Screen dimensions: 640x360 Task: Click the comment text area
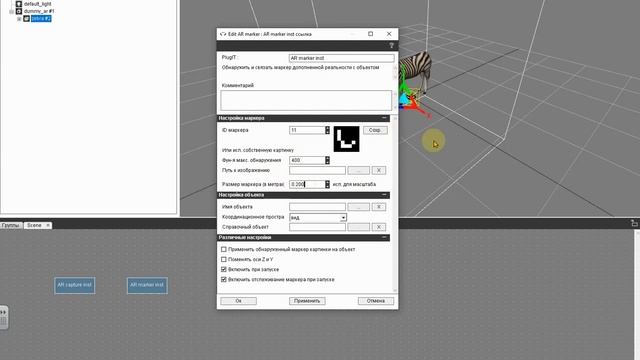[x=306, y=100]
